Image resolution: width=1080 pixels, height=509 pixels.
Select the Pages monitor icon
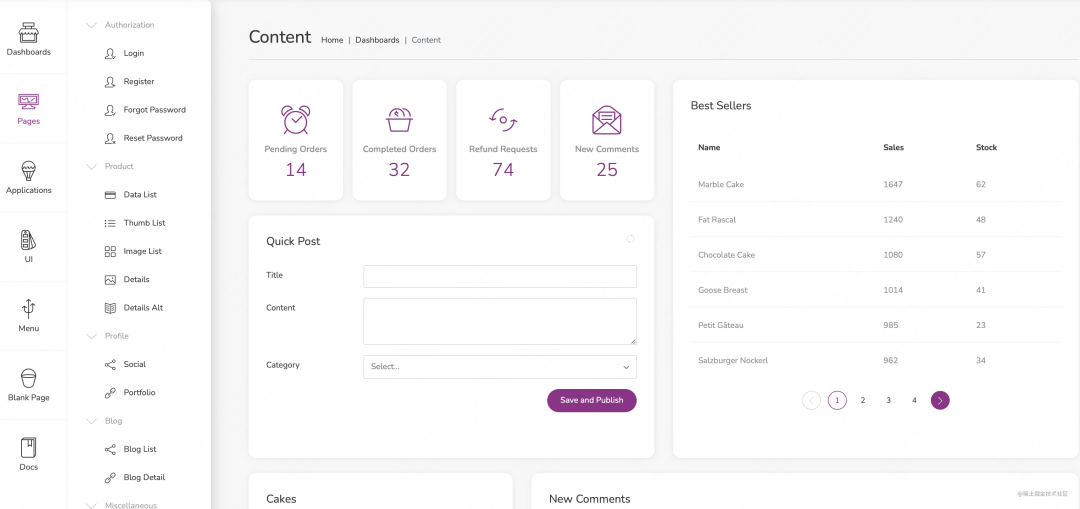tap(28, 102)
